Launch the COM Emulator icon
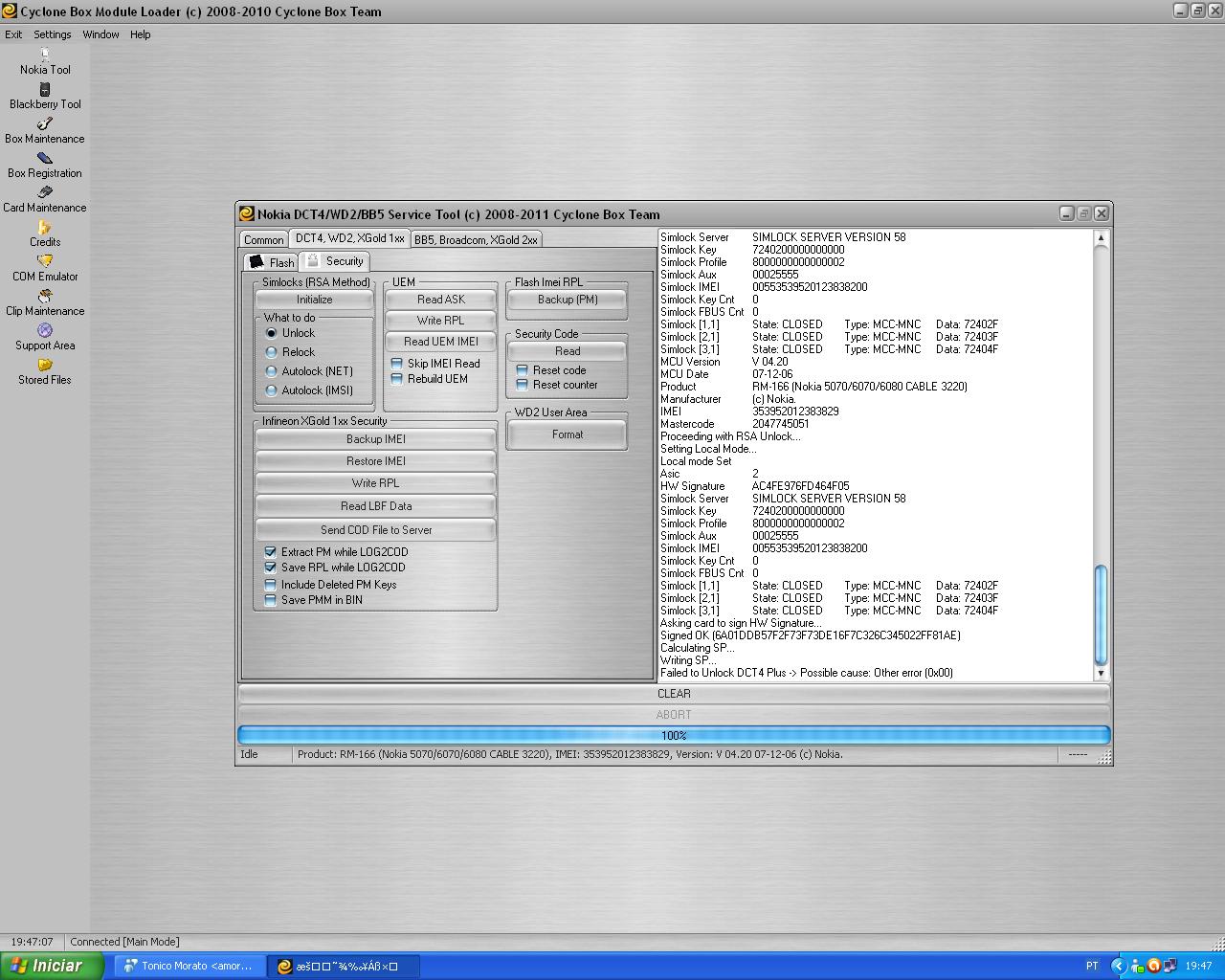1225x980 pixels. pos(45,262)
